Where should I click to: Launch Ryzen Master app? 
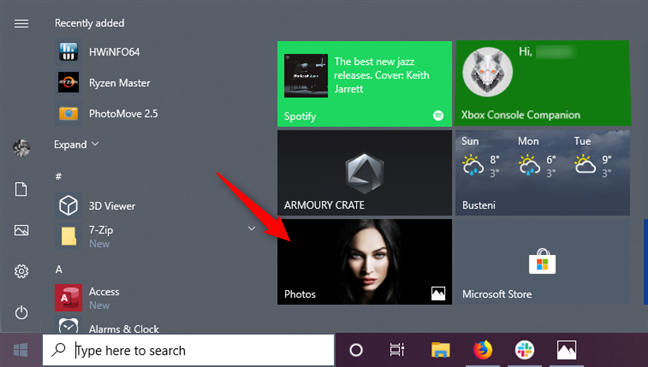click(x=104, y=83)
